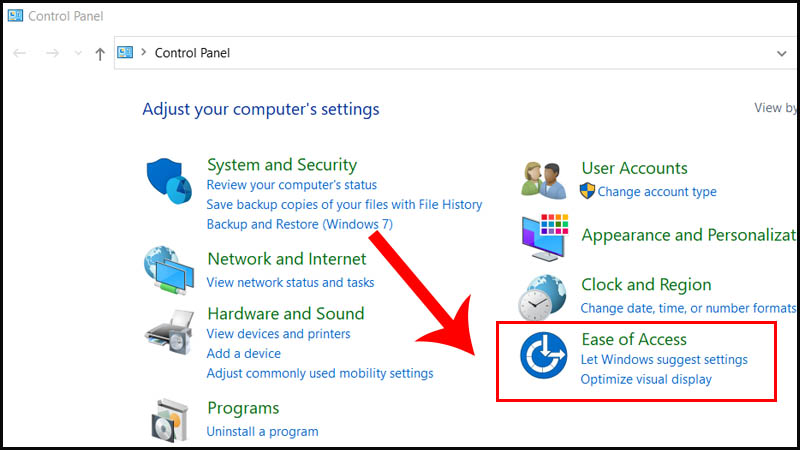Image resolution: width=800 pixels, height=450 pixels.
Task: Open the Ease of Access circular icon
Action: pos(544,357)
